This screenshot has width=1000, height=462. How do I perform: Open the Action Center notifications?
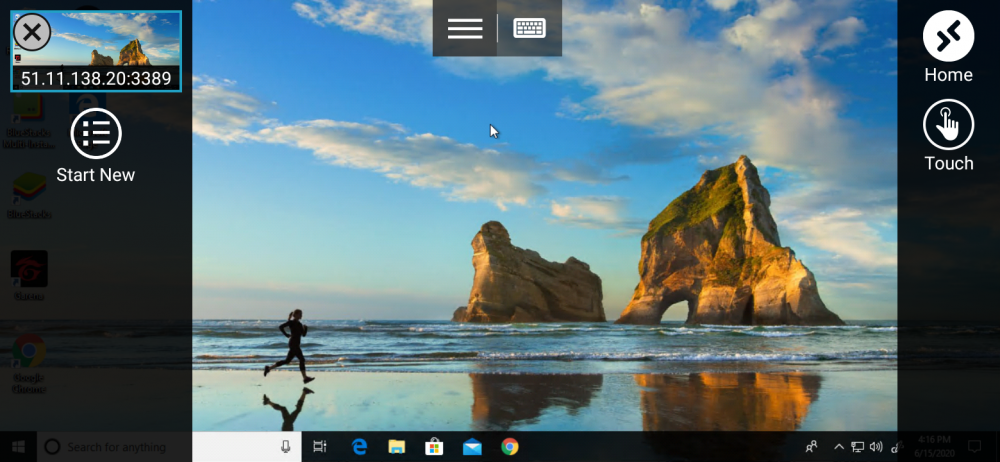click(x=974, y=447)
